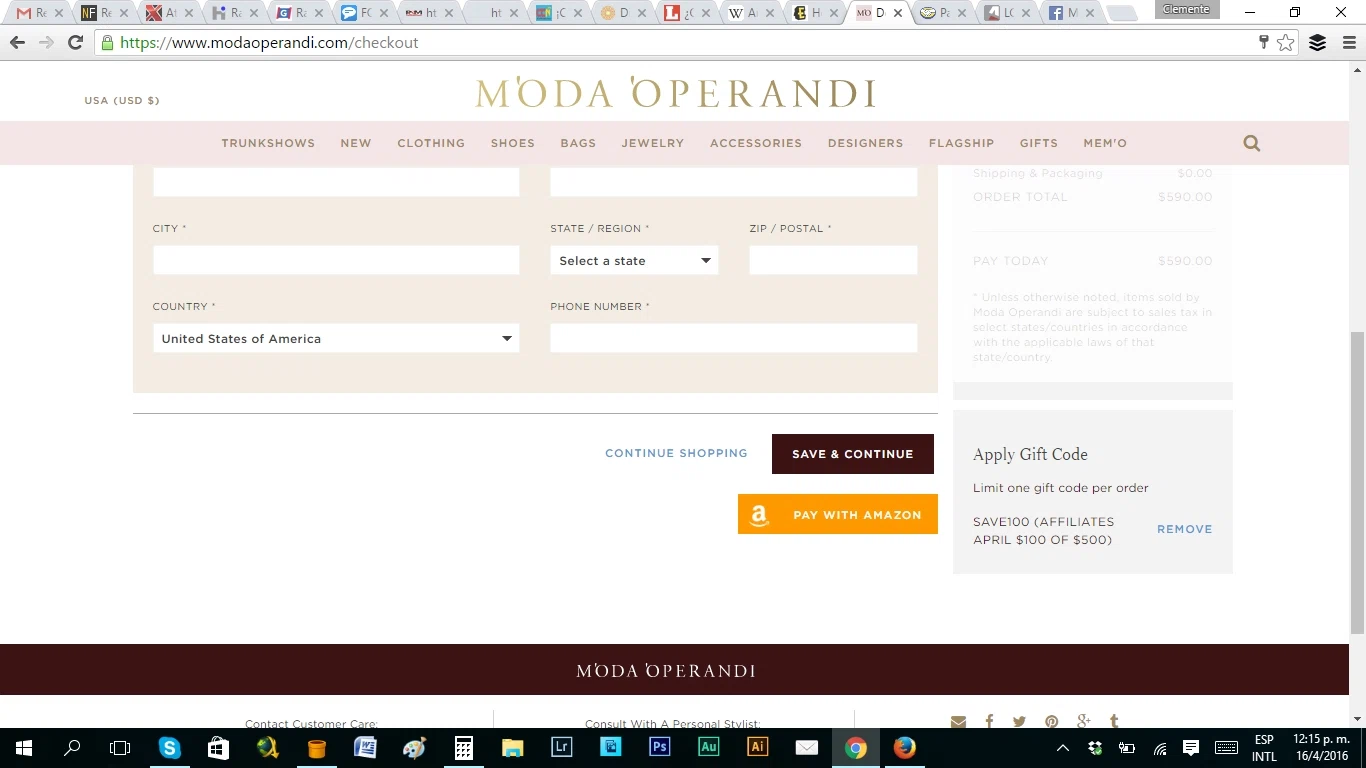Bookmark this page with the star icon
Screen dimensions: 1366x768
(1286, 43)
